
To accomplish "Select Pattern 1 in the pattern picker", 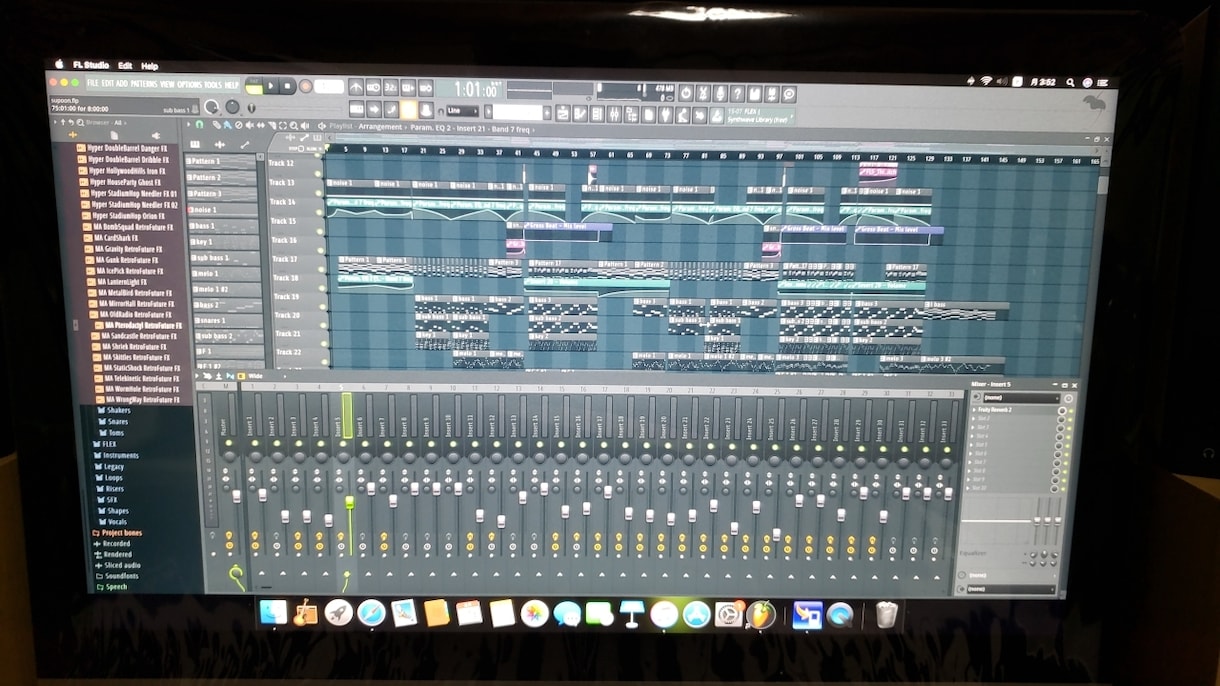I will pos(222,161).
